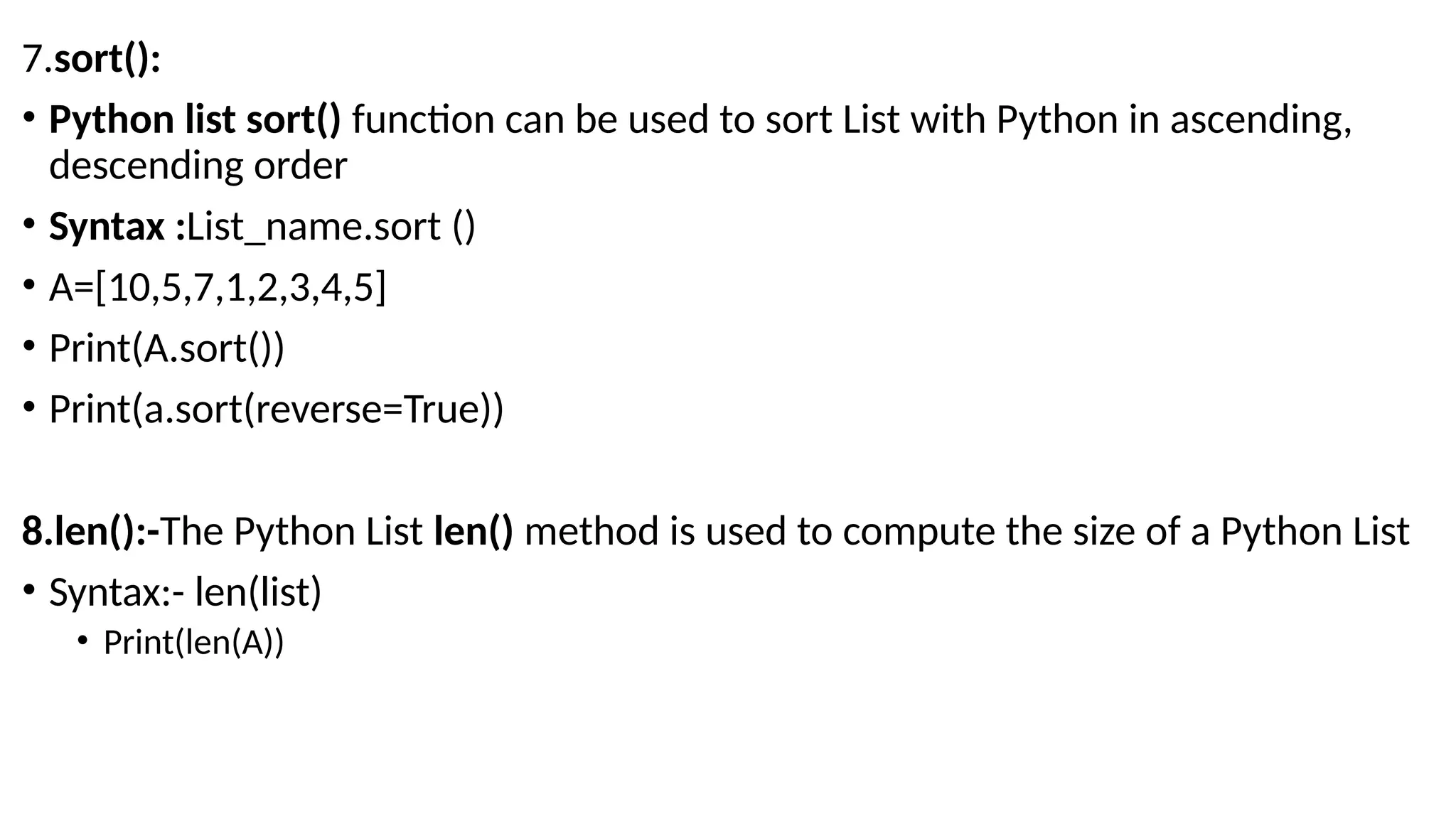This screenshot has width=1456, height=819.
Task: Click the Print(A.sort()) line
Action: click(166, 348)
